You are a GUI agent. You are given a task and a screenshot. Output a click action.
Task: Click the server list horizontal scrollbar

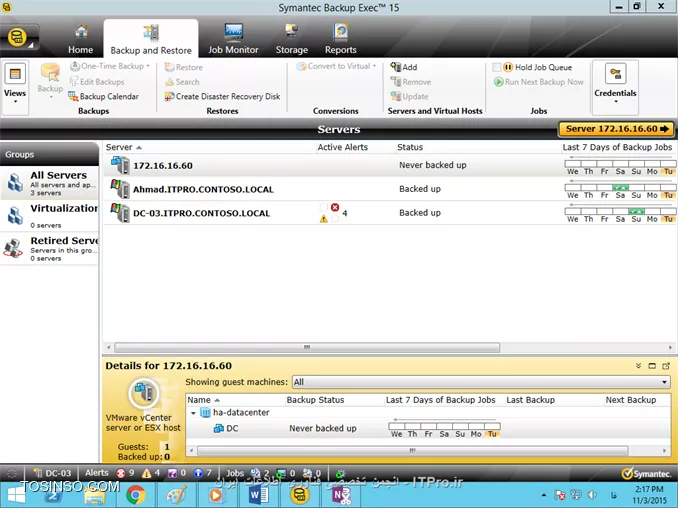(307, 348)
